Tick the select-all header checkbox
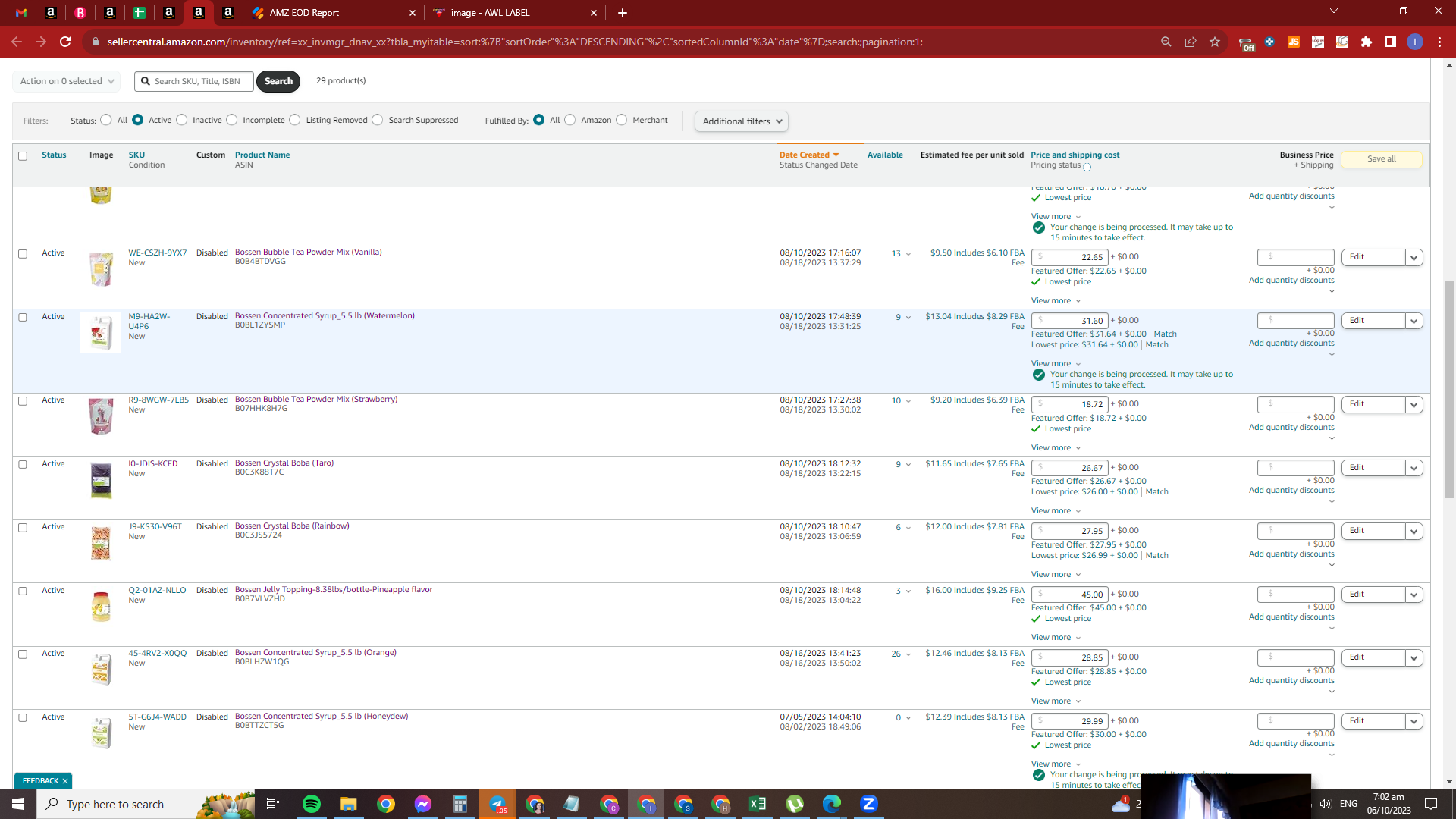The width and height of the screenshot is (1456, 819). [x=23, y=156]
